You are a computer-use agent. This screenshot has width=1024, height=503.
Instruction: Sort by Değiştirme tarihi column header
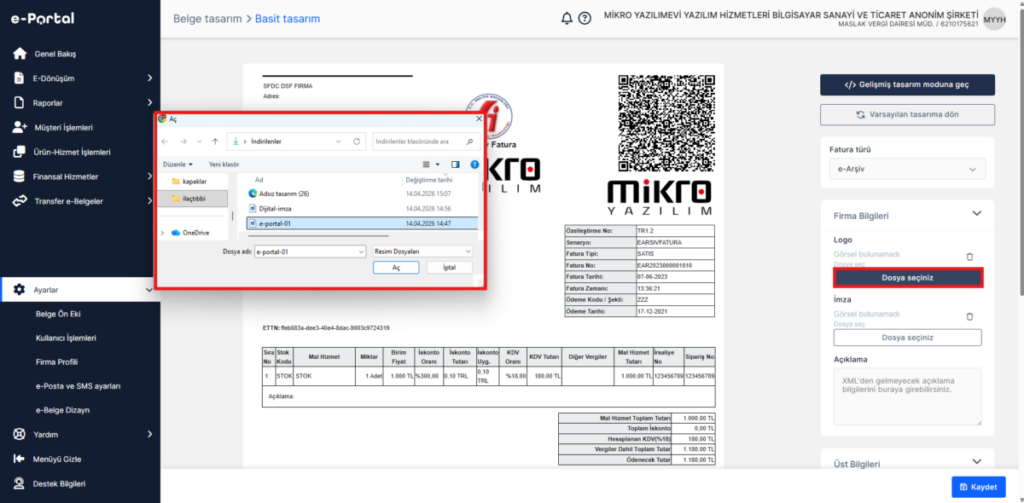click(428, 180)
